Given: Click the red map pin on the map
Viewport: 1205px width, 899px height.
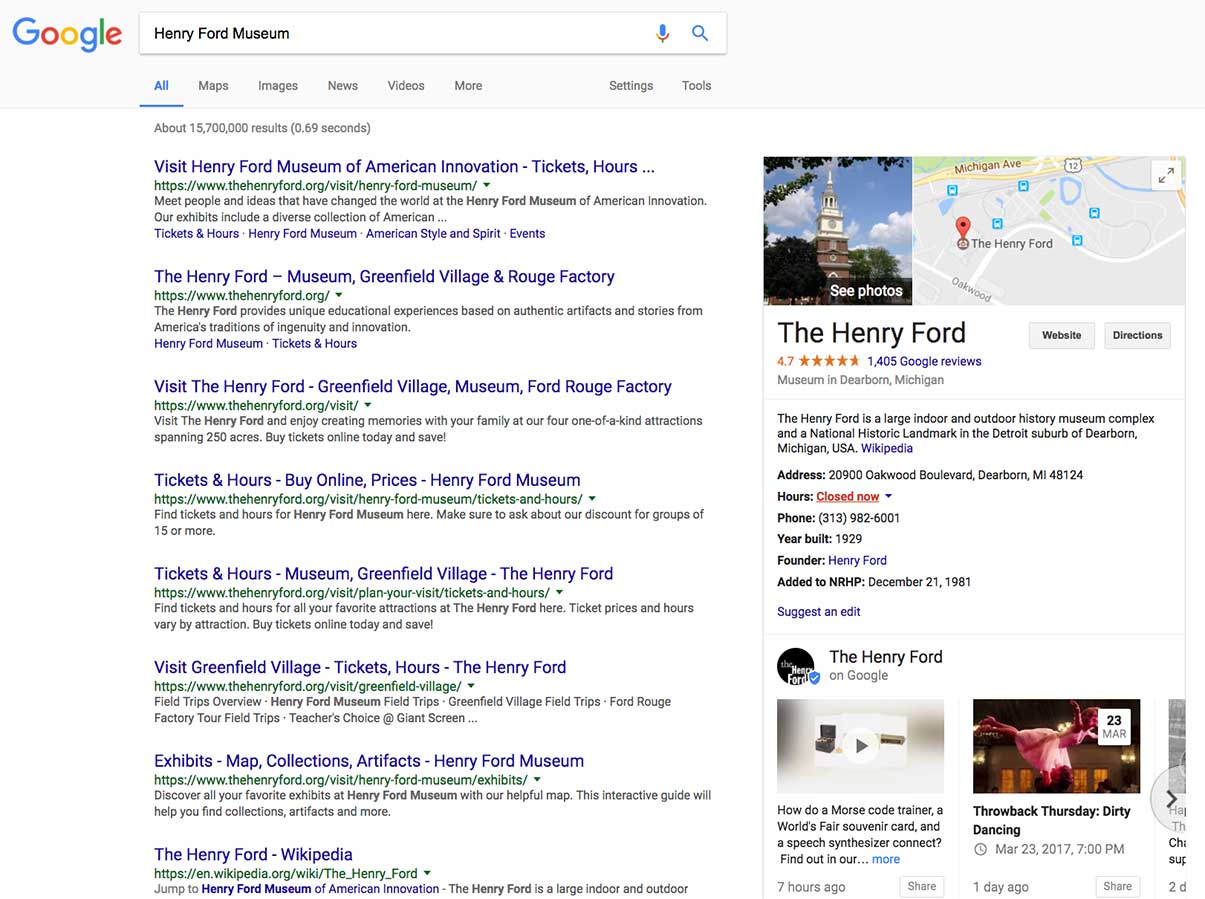Looking at the screenshot, I should coord(962,229).
